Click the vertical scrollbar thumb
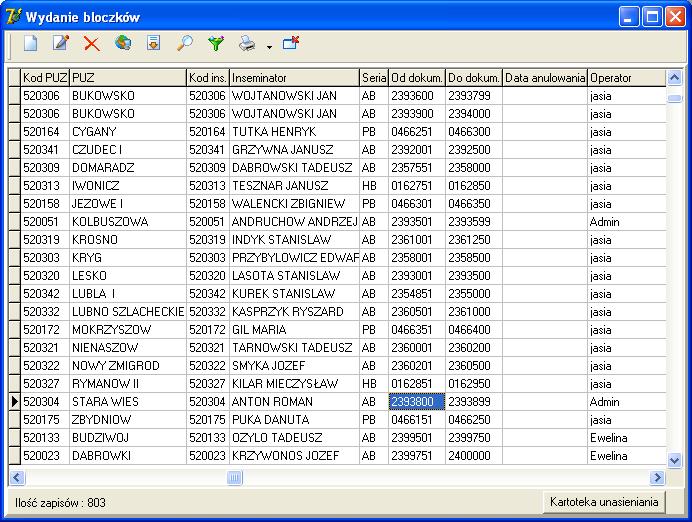The height and width of the screenshot is (522, 692). pyautogui.click(x=674, y=98)
